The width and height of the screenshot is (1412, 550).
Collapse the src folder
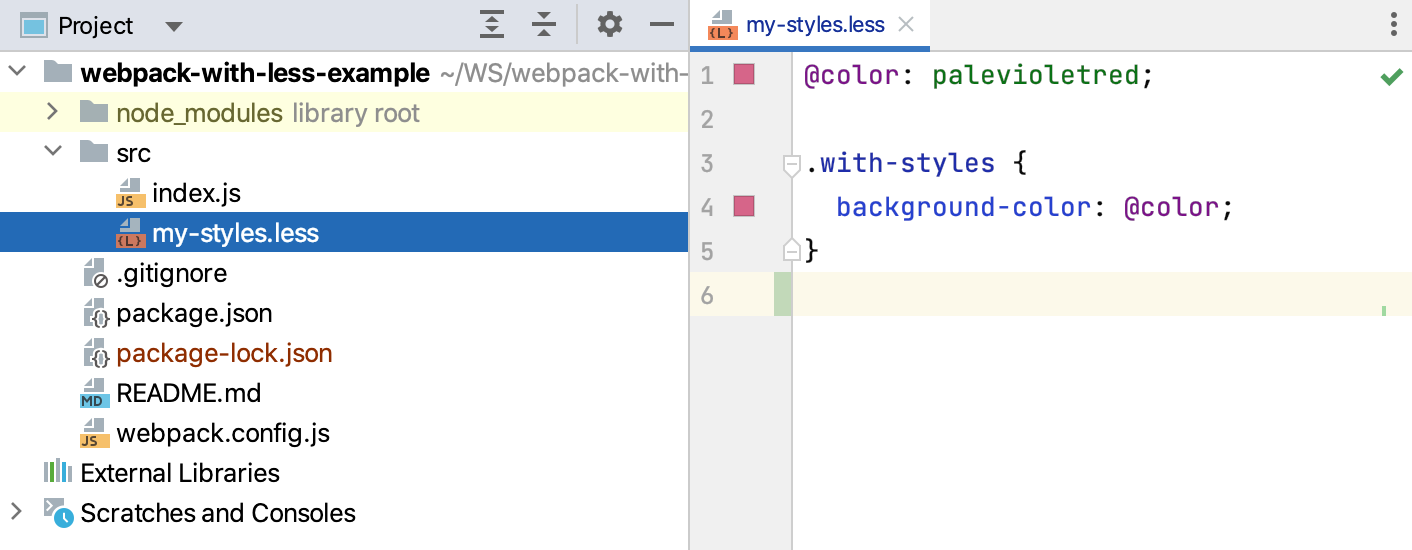point(53,152)
